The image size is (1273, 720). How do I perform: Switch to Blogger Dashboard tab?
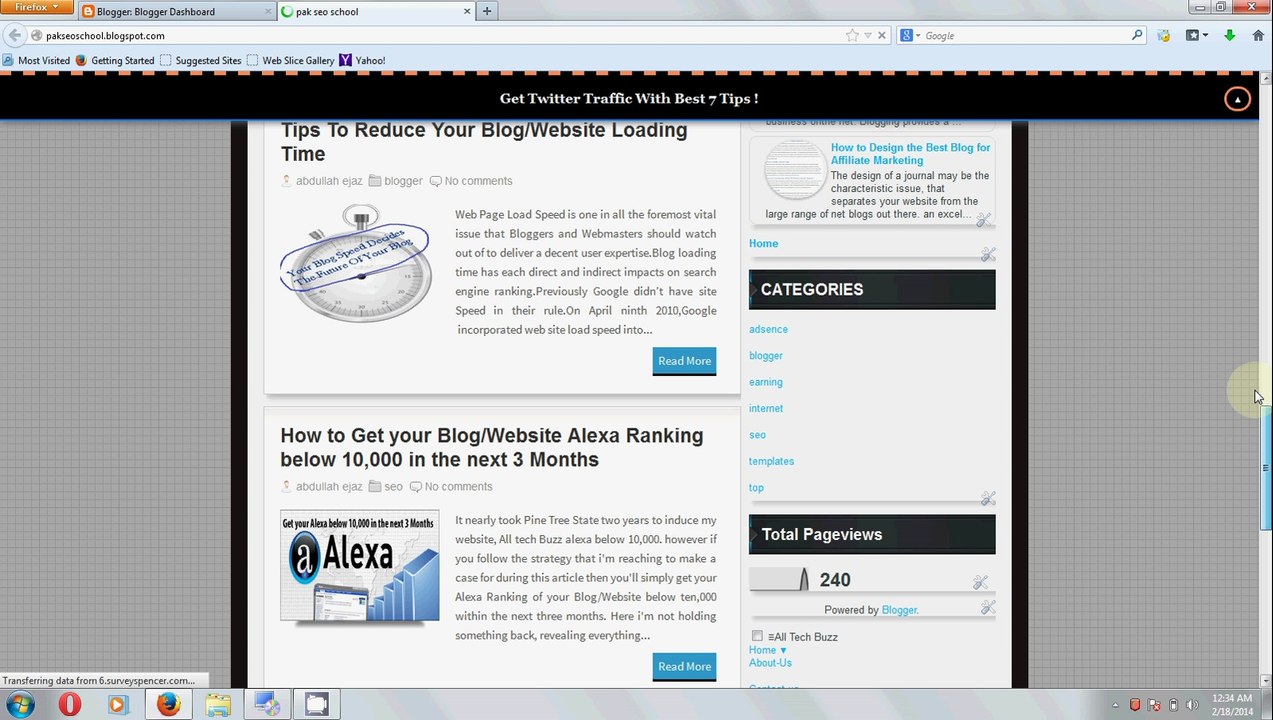[x=176, y=12]
